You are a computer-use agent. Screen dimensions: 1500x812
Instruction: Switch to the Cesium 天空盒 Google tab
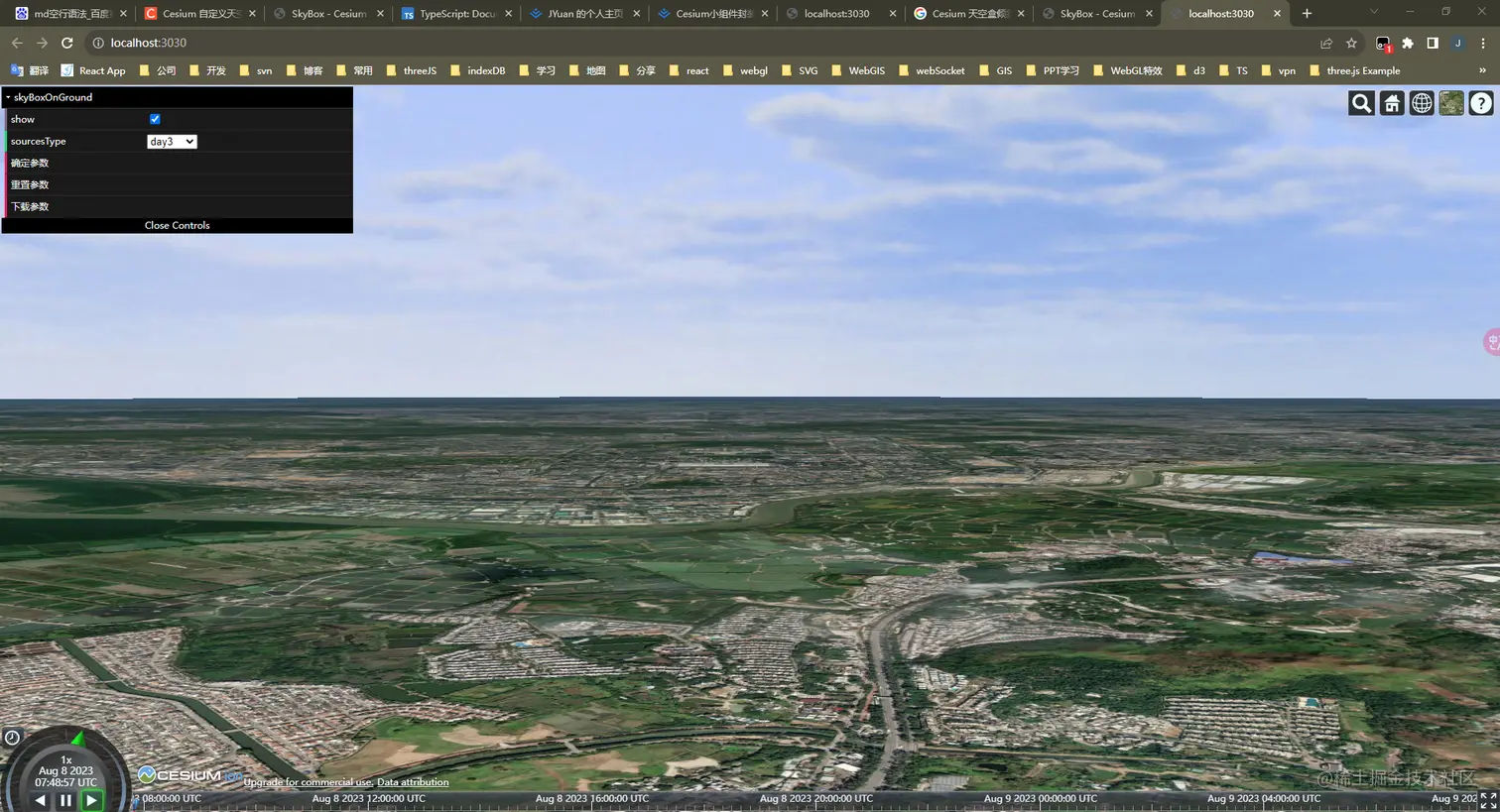[x=969, y=14]
